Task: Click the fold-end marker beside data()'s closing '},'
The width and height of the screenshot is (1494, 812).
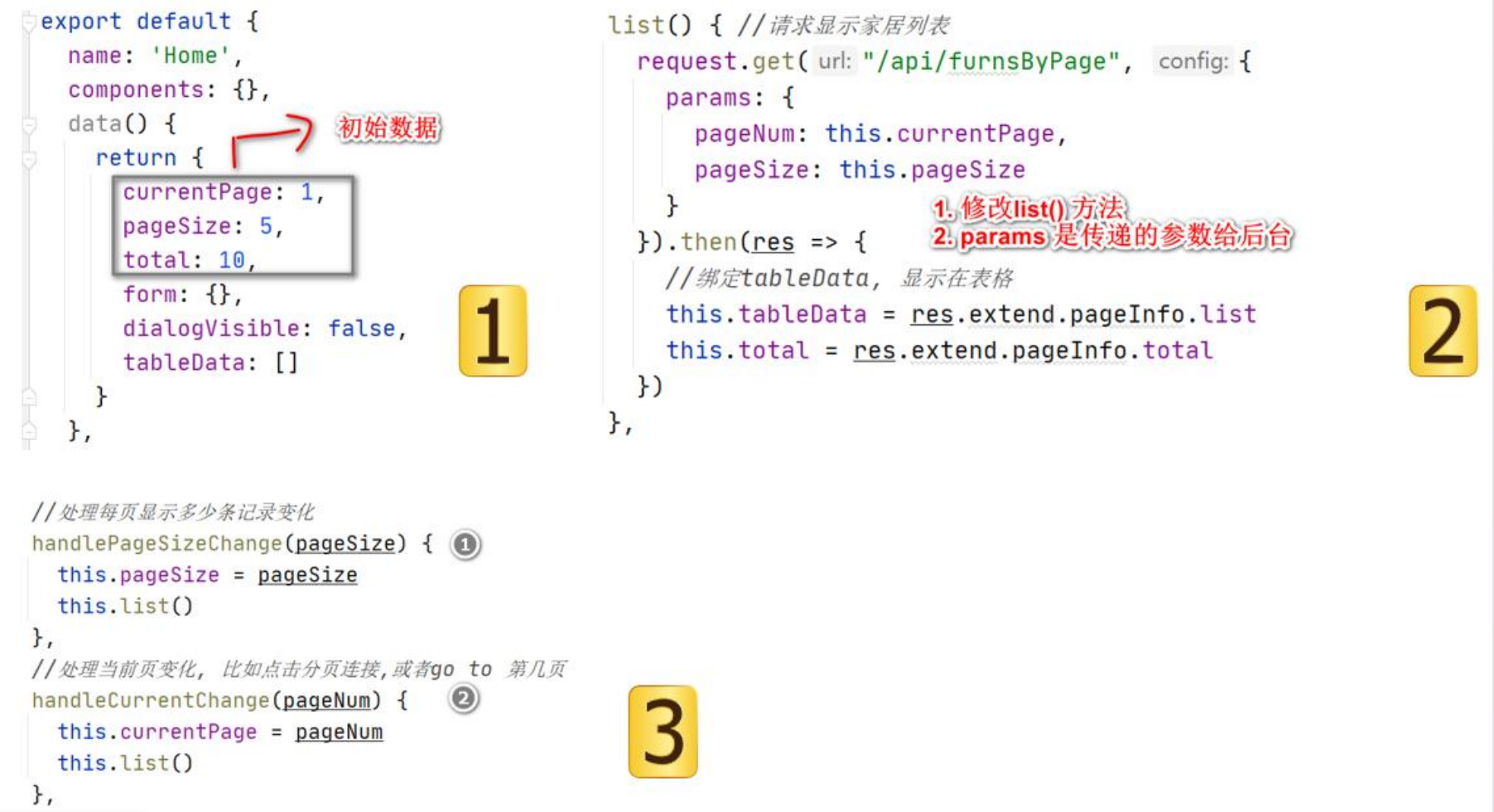Action: coord(28,431)
